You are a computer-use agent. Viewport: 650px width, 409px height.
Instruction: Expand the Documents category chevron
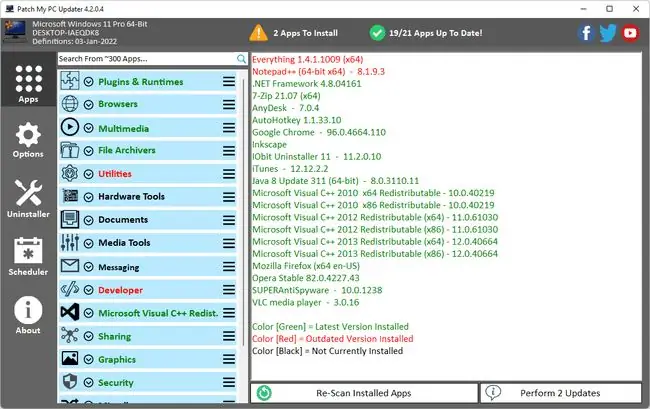pos(88,220)
